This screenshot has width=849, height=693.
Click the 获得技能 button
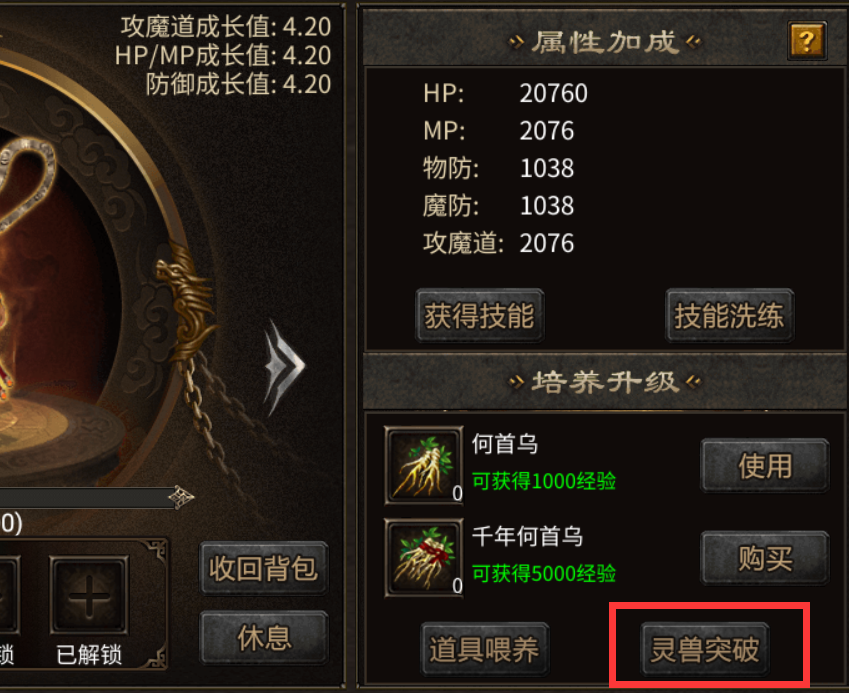pos(480,316)
